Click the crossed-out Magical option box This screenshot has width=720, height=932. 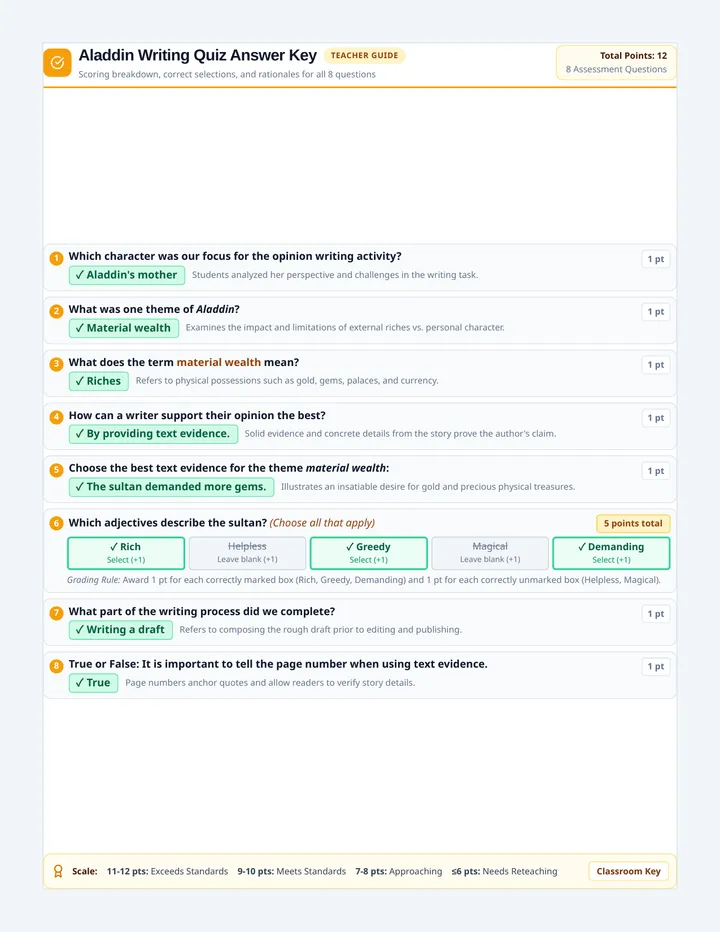[x=490, y=553]
